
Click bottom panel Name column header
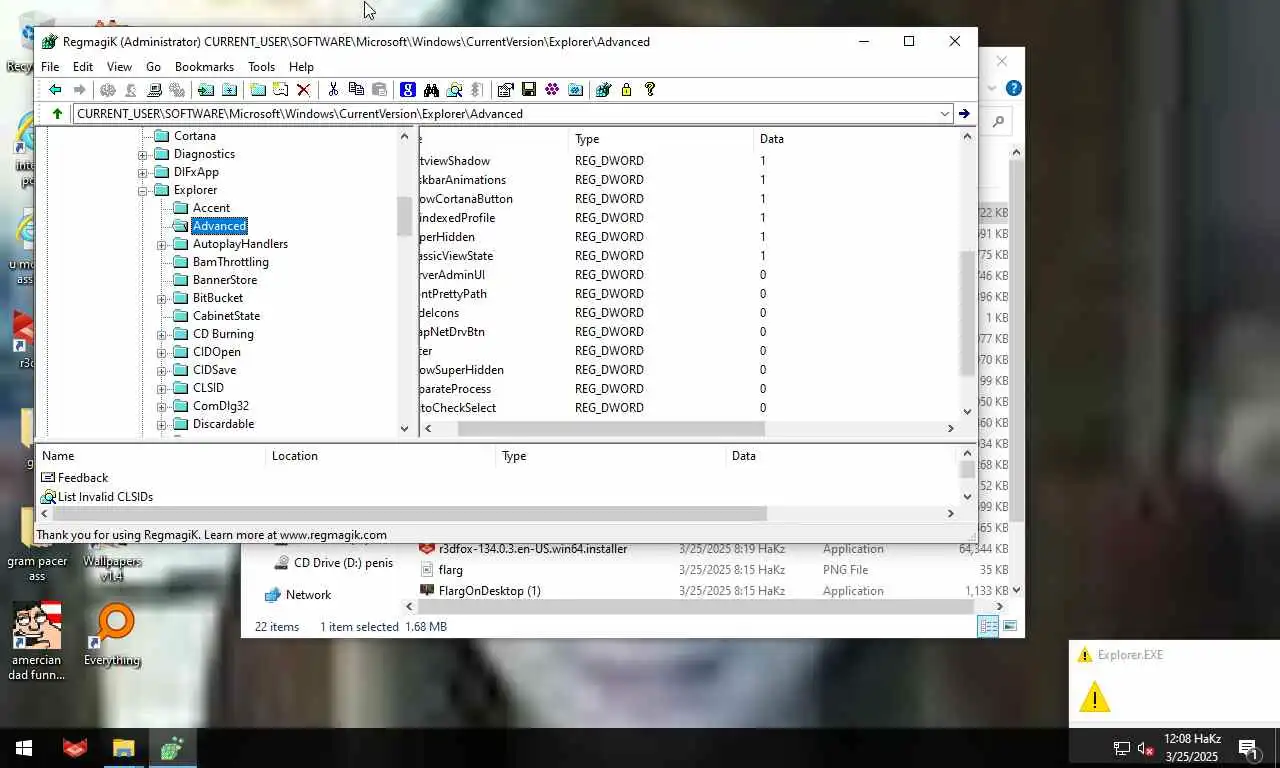151,456
